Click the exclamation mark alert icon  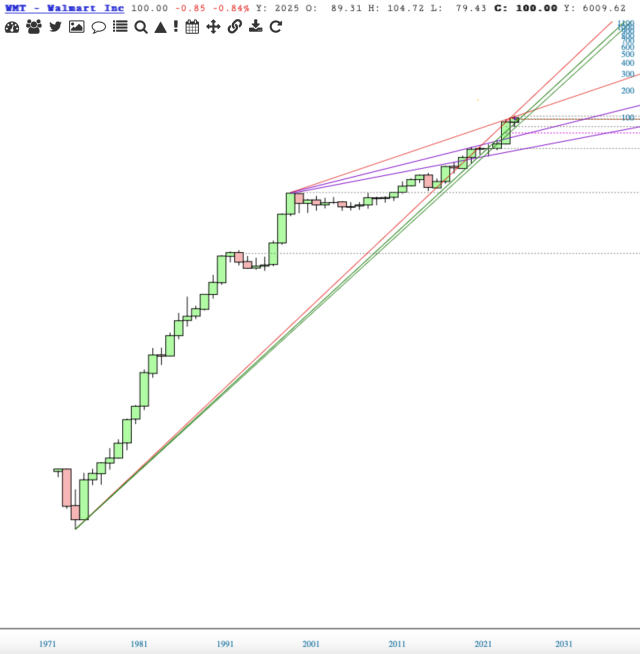175,27
